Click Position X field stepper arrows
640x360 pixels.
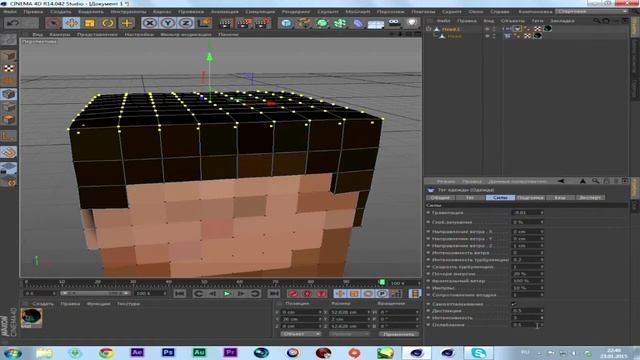click(320, 312)
